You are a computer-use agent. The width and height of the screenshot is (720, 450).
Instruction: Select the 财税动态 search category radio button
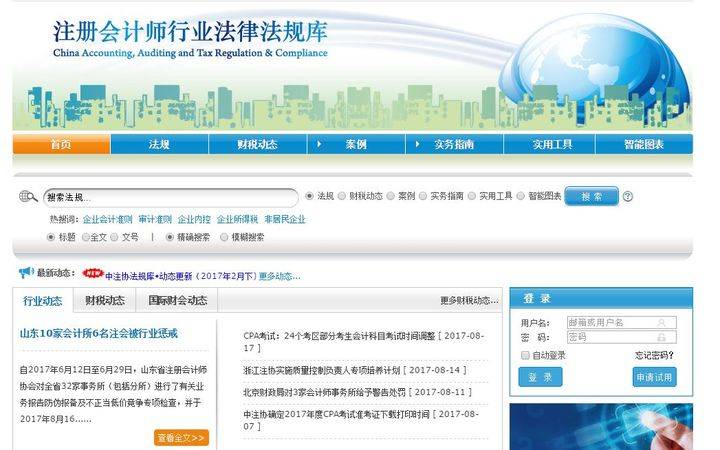point(342,196)
